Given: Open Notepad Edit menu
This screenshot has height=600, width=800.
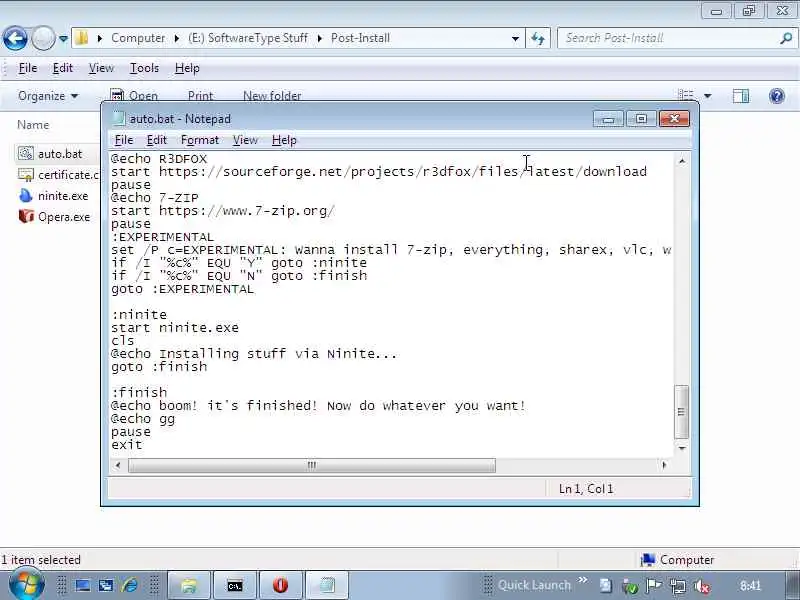Looking at the screenshot, I should coord(157,140).
